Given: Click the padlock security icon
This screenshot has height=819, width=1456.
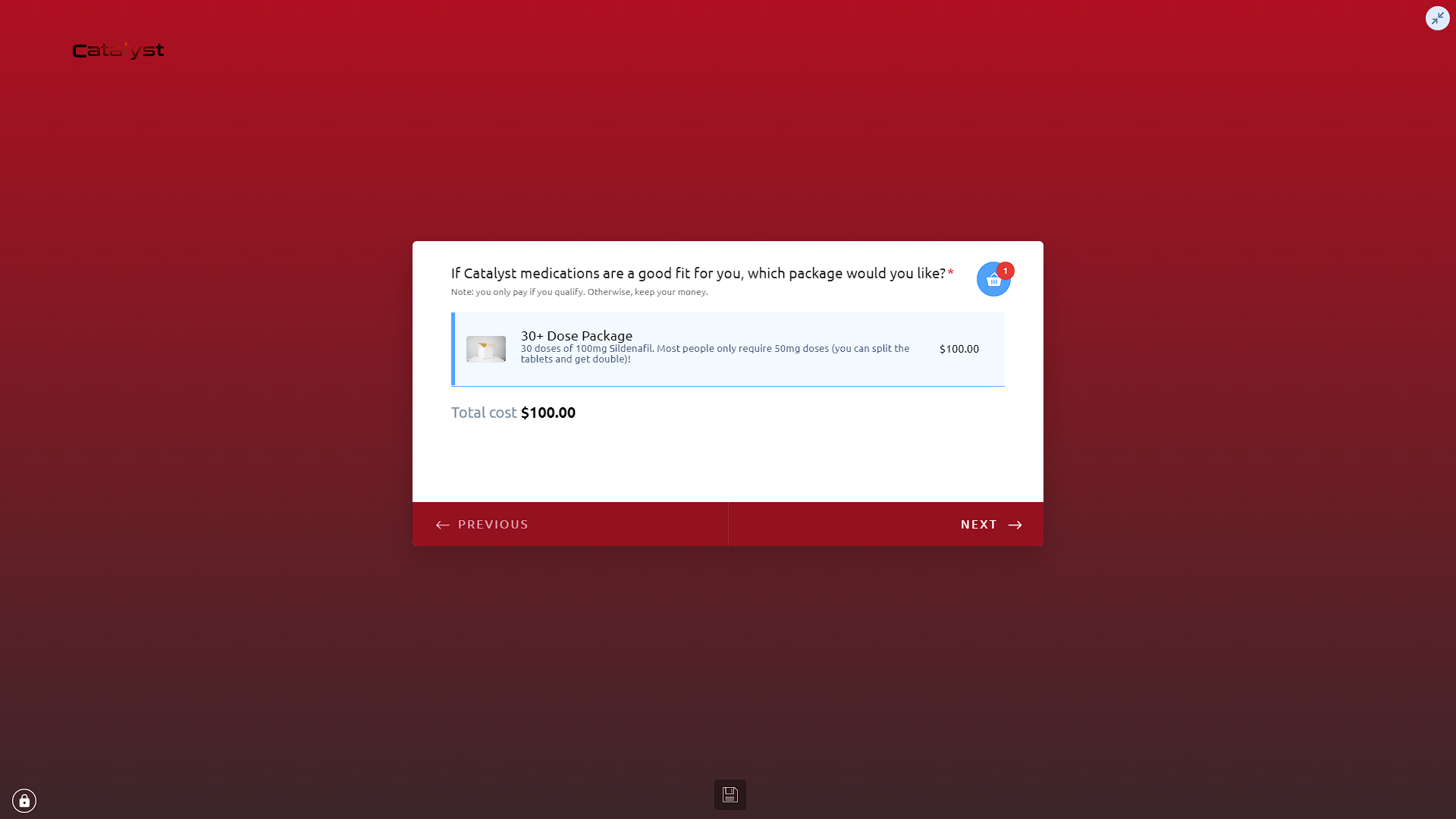Looking at the screenshot, I should point(24,801).
